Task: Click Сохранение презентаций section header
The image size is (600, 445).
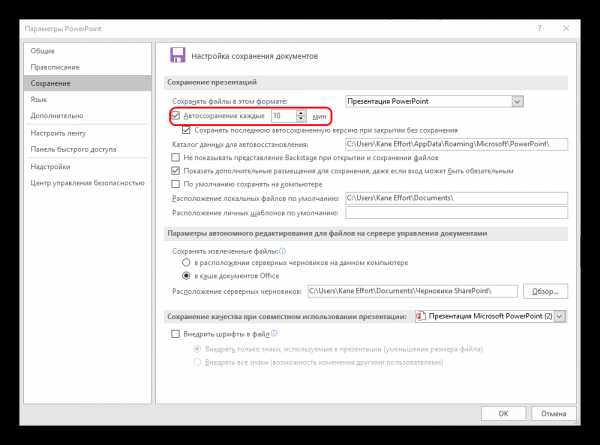Action: click(x=212, y=82)
